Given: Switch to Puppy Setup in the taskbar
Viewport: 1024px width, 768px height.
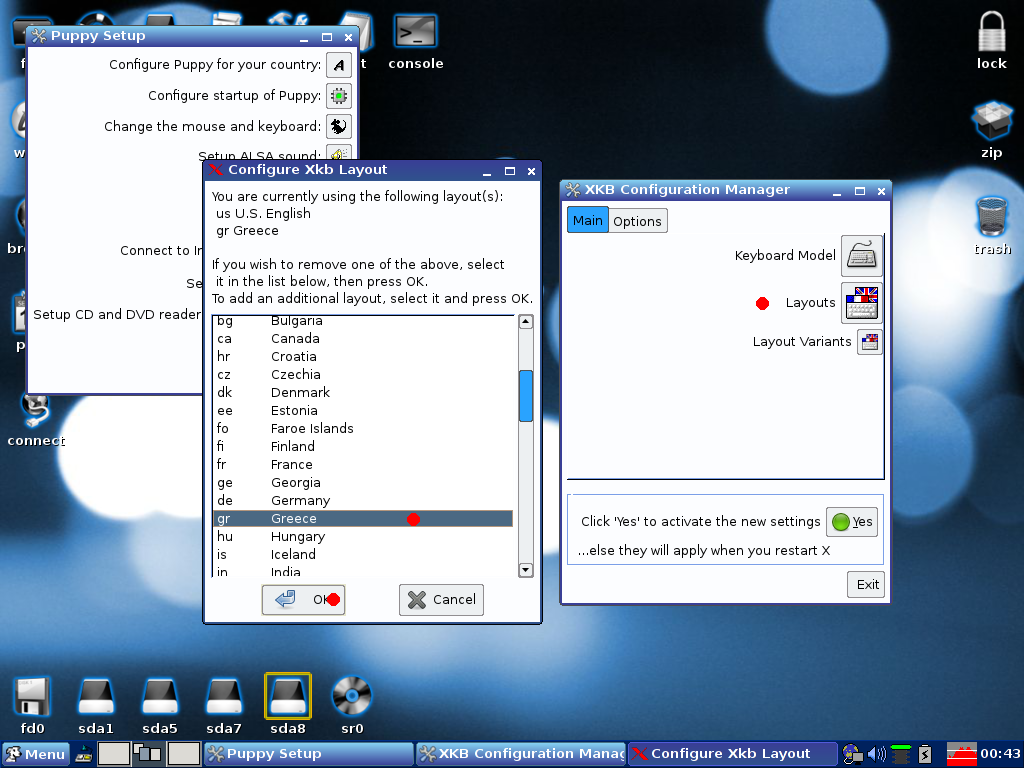Looking at the screenshot, I should tap(309, 754).
